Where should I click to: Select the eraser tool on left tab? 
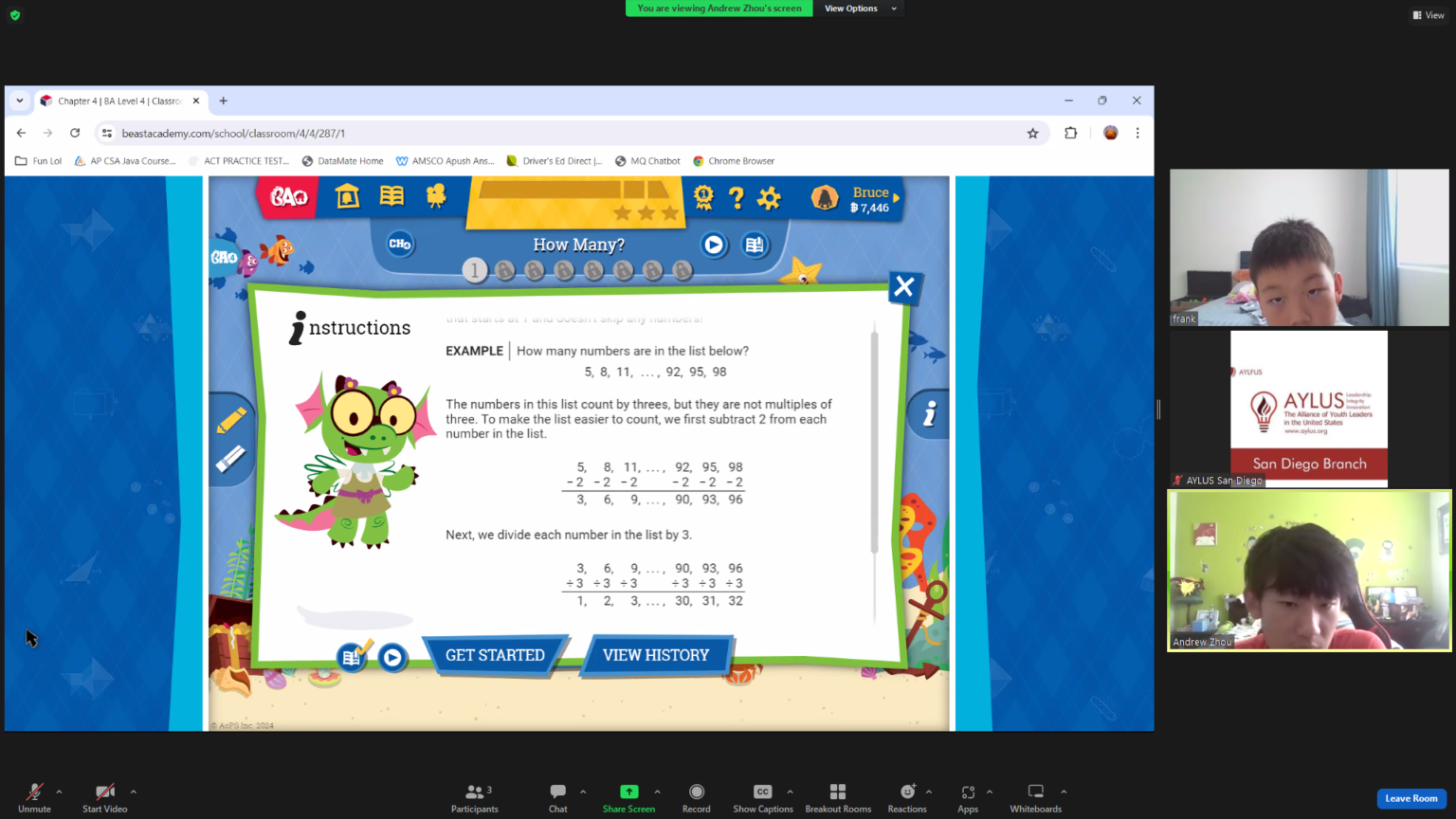[230, 459]
